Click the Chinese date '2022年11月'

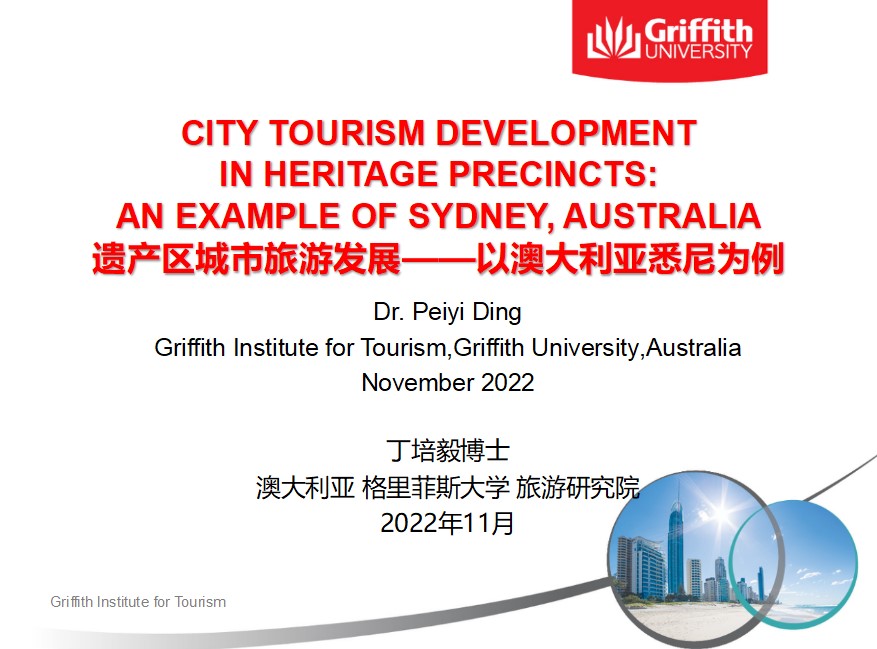pyautogui.click(x=447, y=523)
